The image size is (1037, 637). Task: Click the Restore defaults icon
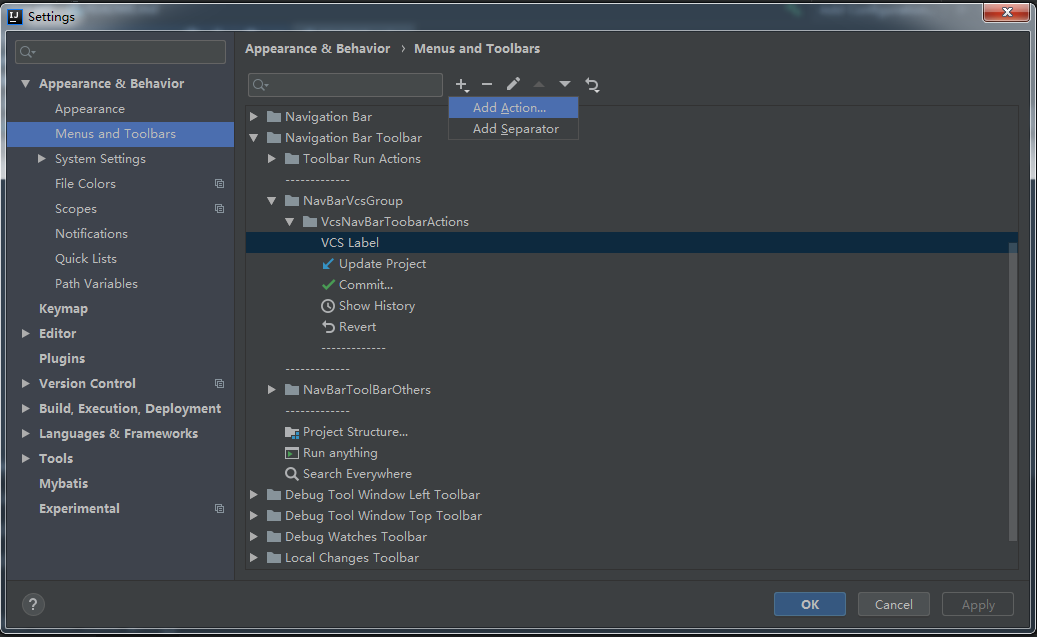(x=592, y=85)
